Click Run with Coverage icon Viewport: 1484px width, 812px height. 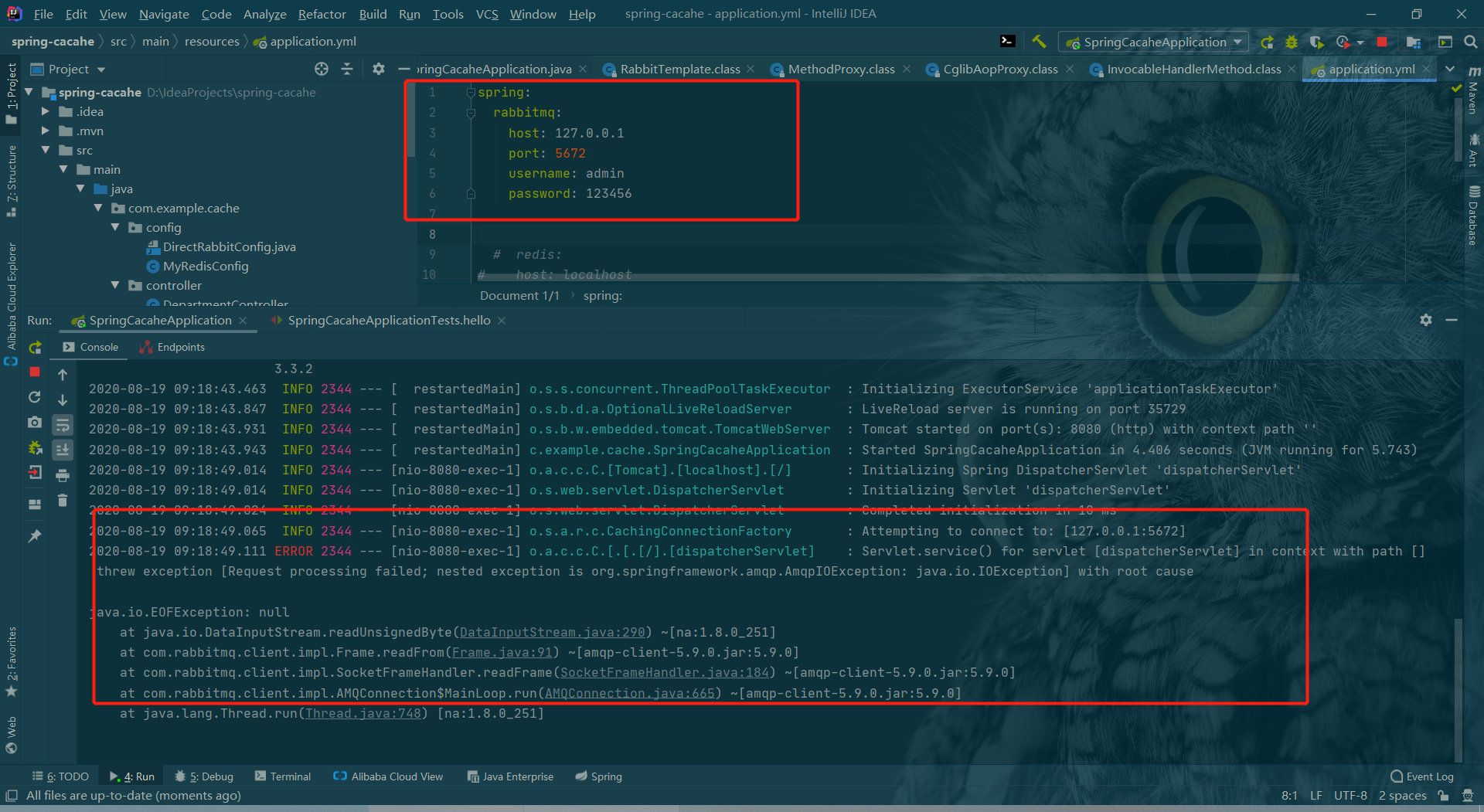click(1317, 42)
